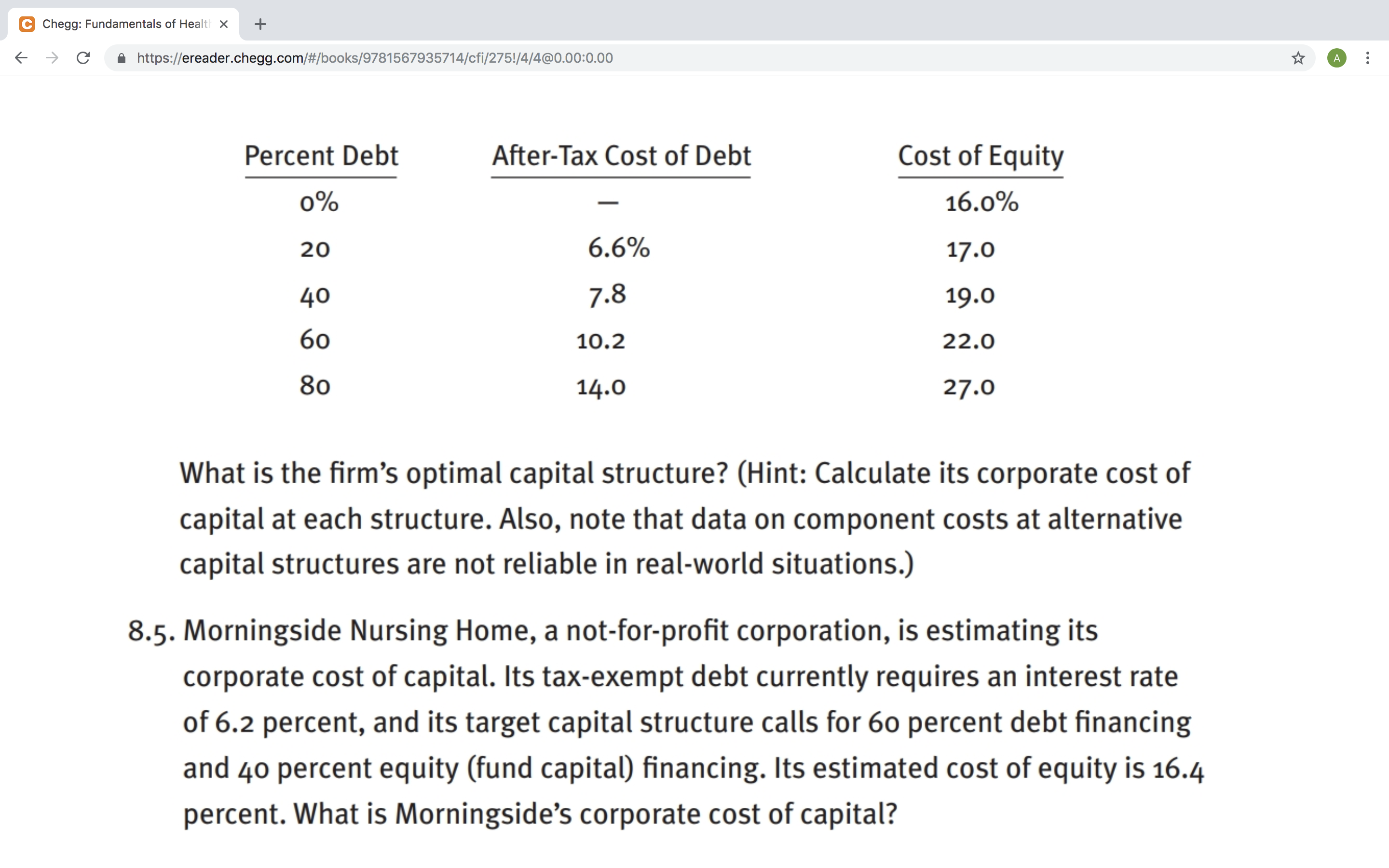Reload the Chegg eReader page

click(83, 58)
